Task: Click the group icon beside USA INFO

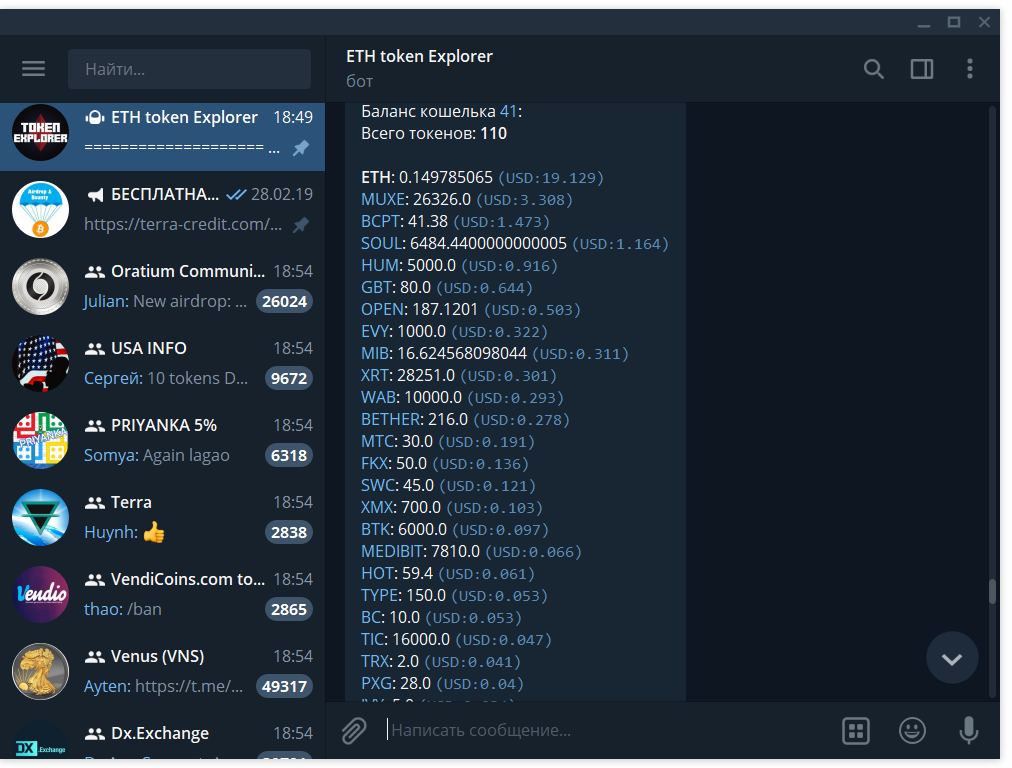Action: pyautogui.click(x=95, y=349)
